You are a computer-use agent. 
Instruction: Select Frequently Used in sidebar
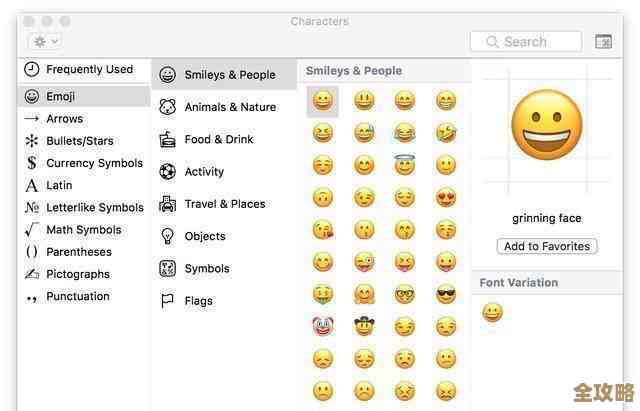click(x=88, y=69)
